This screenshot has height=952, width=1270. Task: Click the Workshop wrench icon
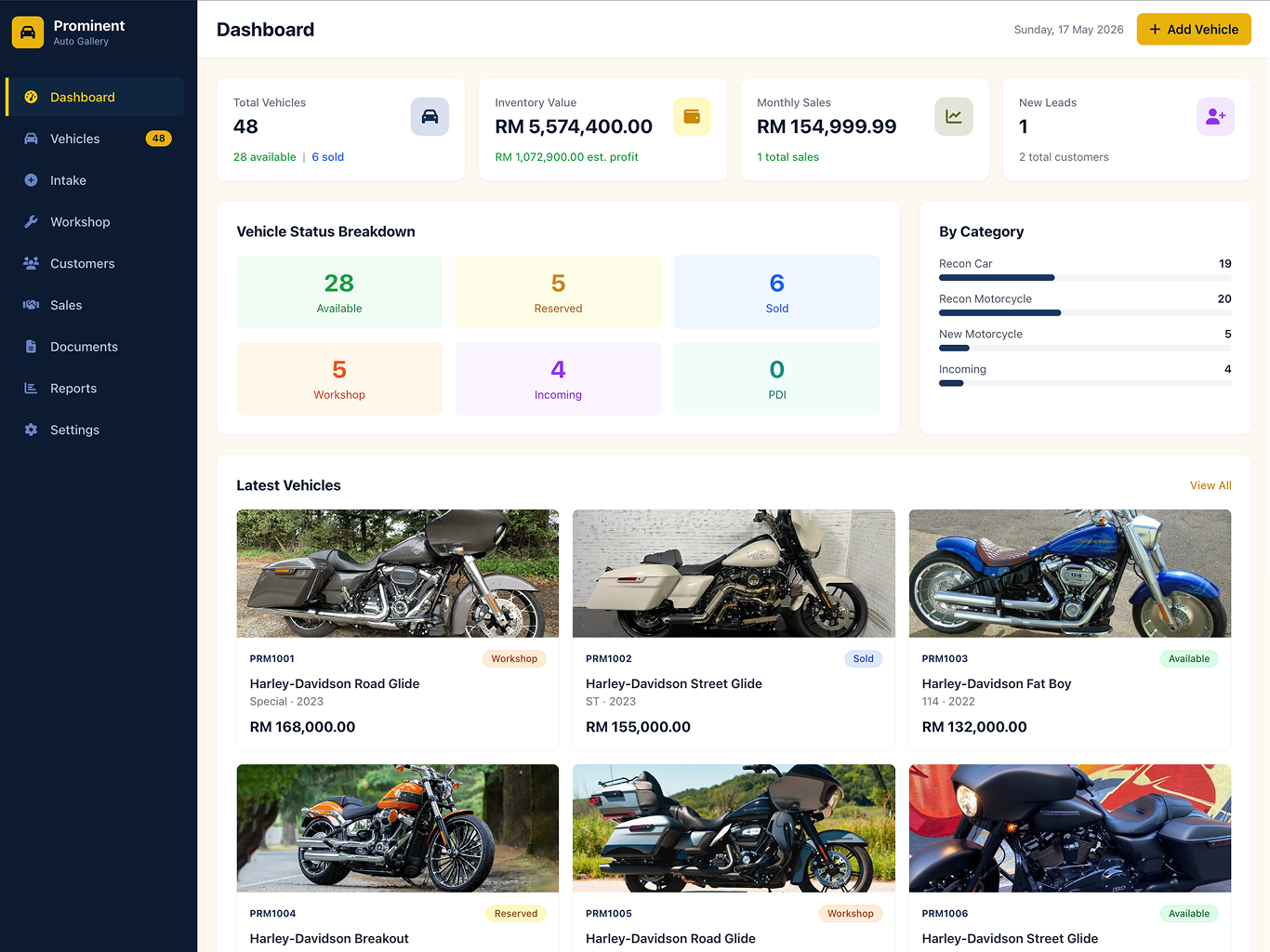click(31, 222)
